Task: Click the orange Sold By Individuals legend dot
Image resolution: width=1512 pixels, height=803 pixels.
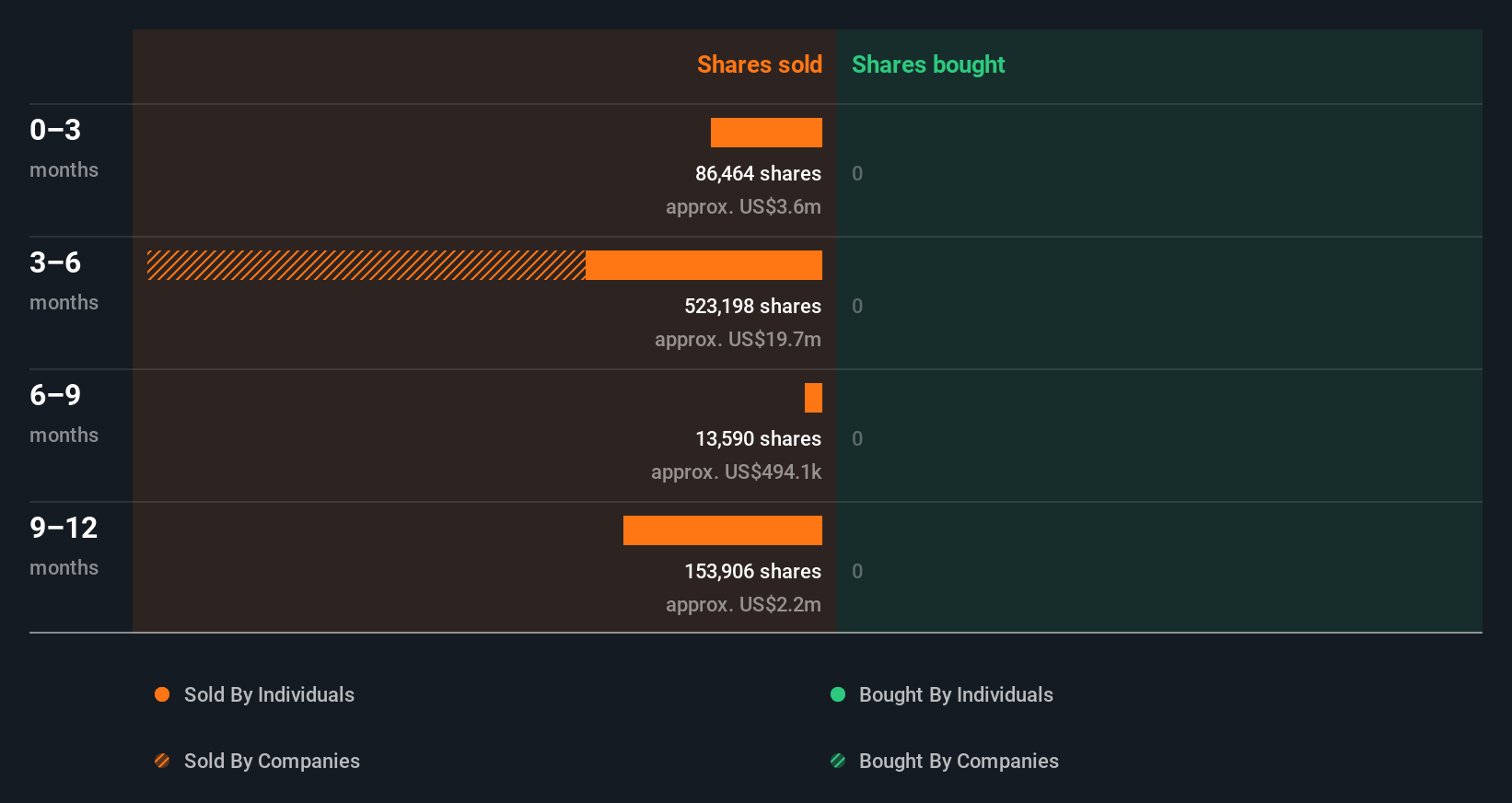Action: click(162, 694)
